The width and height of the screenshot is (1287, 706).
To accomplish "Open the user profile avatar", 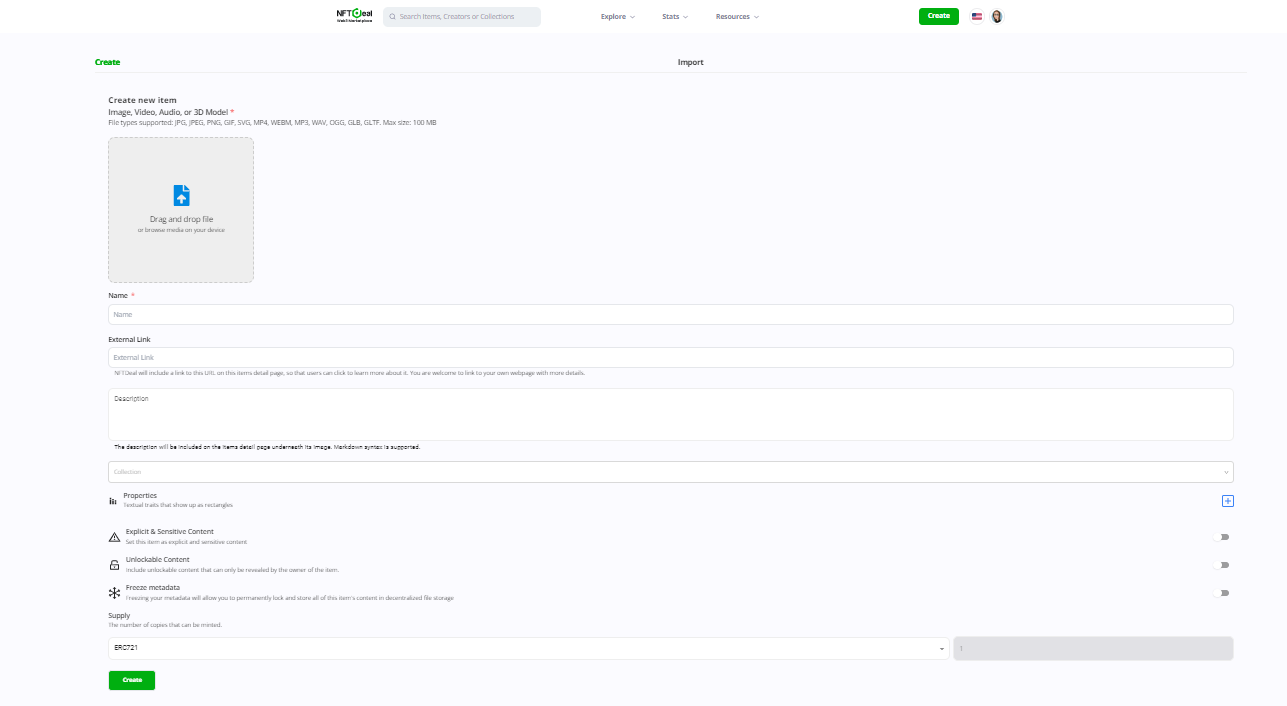I will click(x=997, y=17).
